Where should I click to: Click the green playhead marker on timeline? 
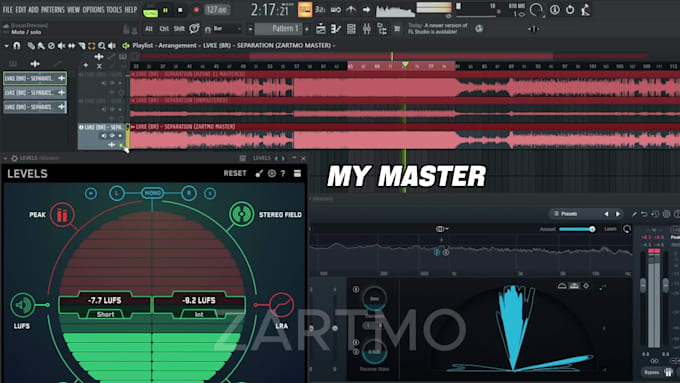405,65
